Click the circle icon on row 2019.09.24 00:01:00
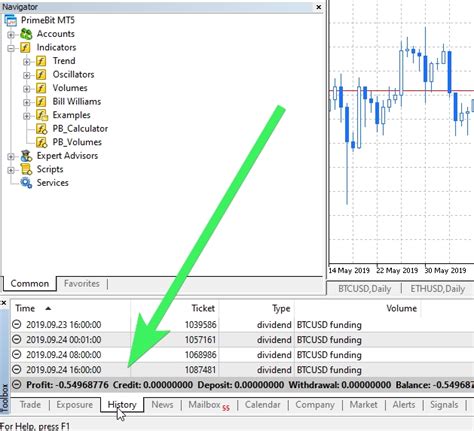This screenshot has height=431, width=474. pyautogui.click(x=16, y=339)
